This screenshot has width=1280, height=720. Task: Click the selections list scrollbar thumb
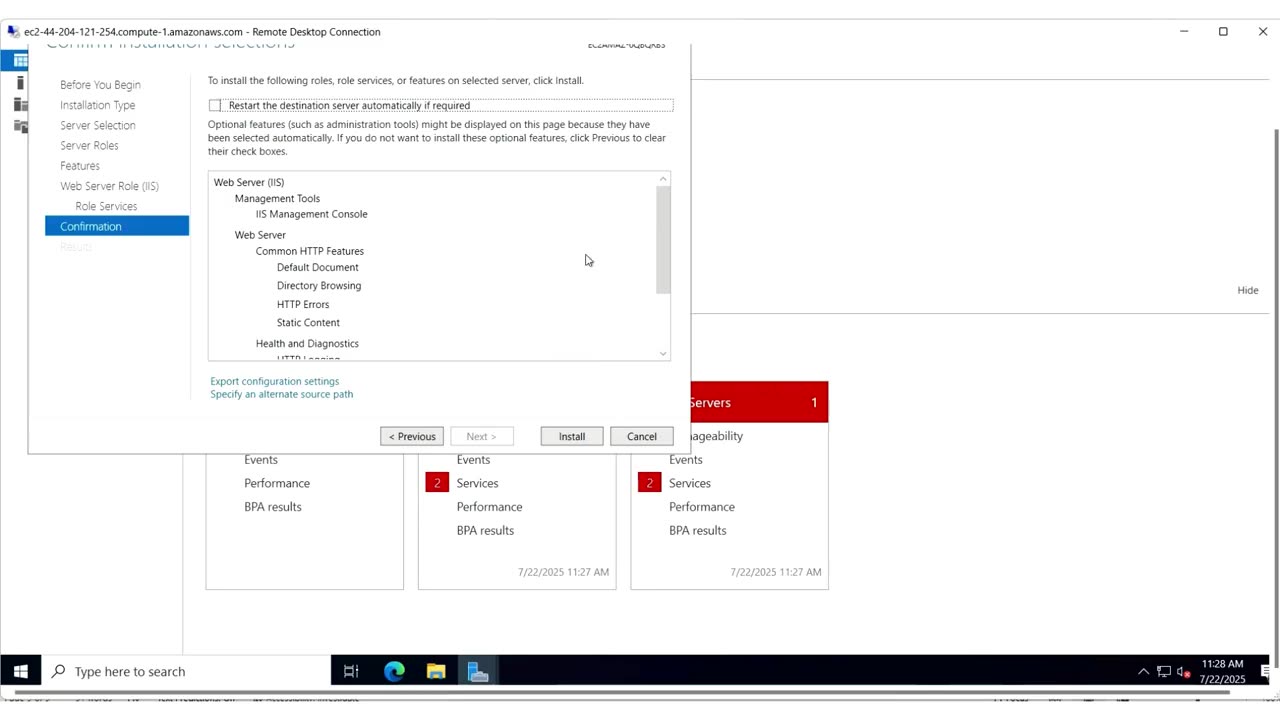click(663, 240)
